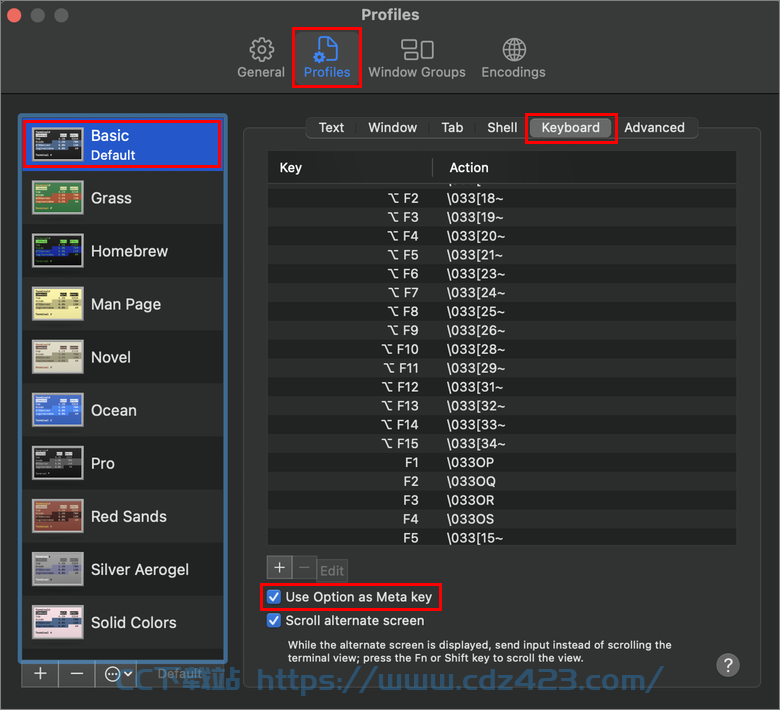
Task: Open the General preferences pane
Action: coord(261,58)
